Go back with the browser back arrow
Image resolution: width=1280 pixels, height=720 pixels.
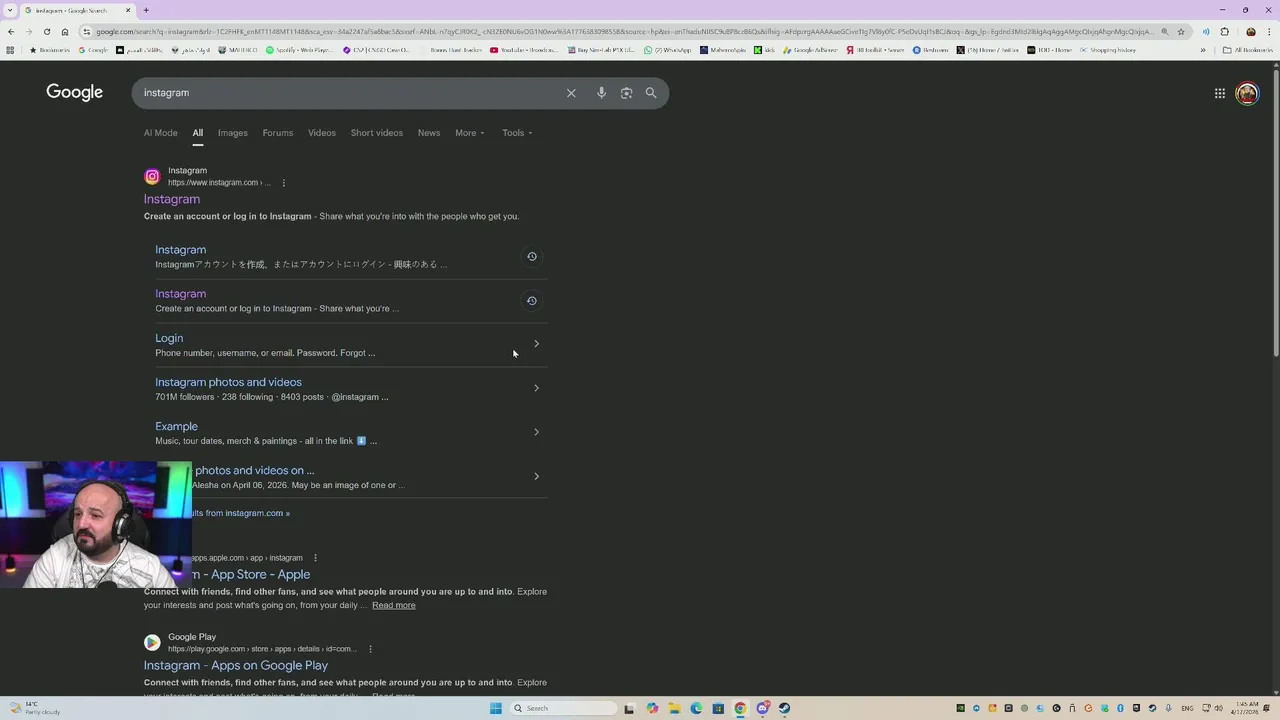(x=11, y=32)
